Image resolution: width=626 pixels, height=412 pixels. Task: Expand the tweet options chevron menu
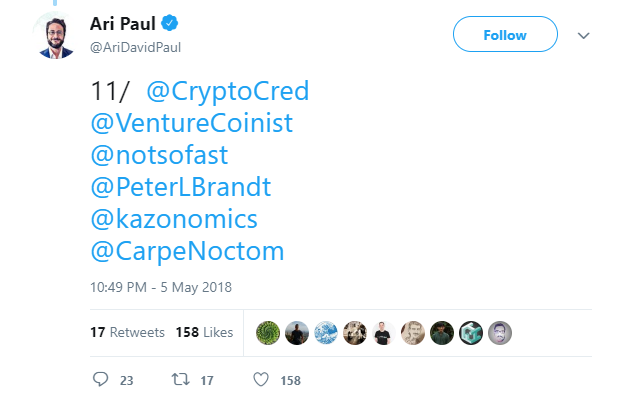pos(585,35)
